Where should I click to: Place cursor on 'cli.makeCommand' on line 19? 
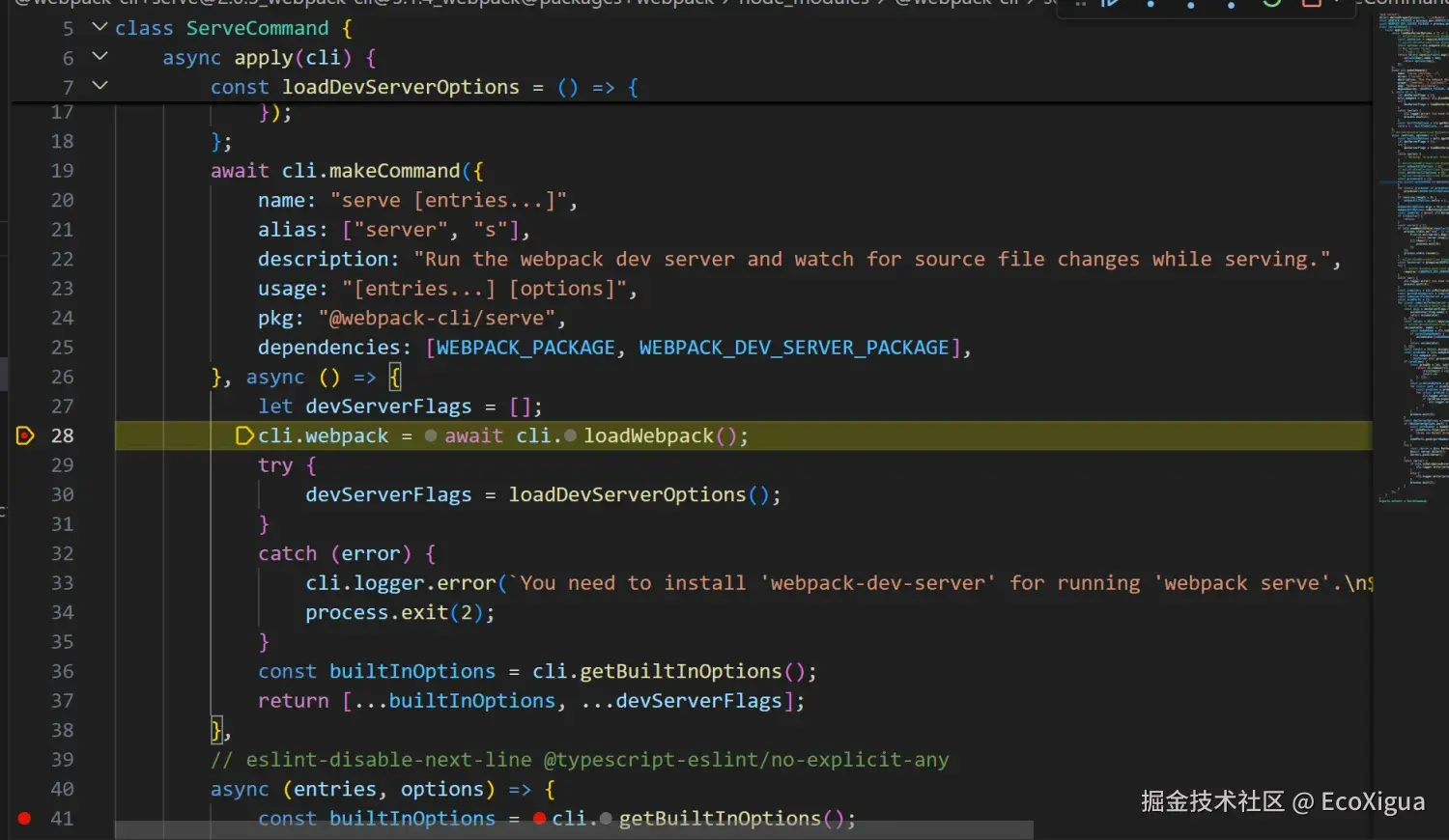[x=371, y=171]
